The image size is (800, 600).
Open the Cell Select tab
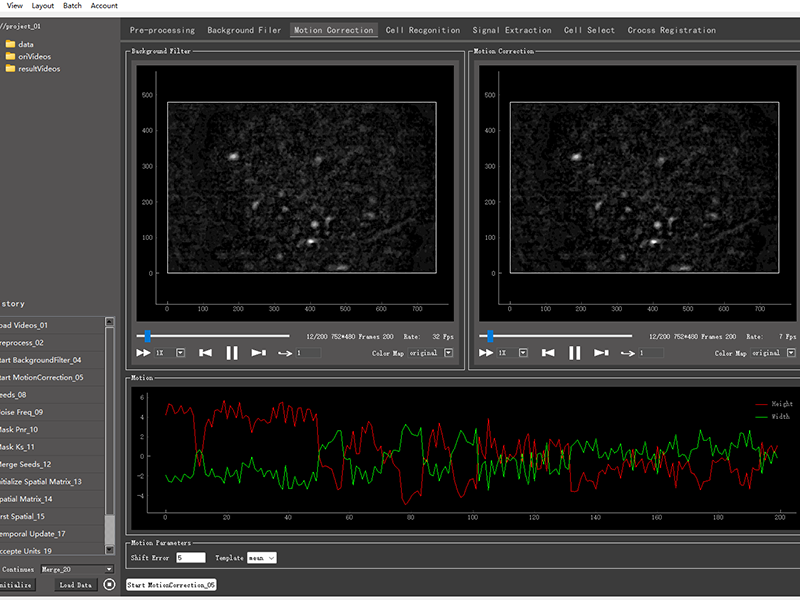[589, 30]
